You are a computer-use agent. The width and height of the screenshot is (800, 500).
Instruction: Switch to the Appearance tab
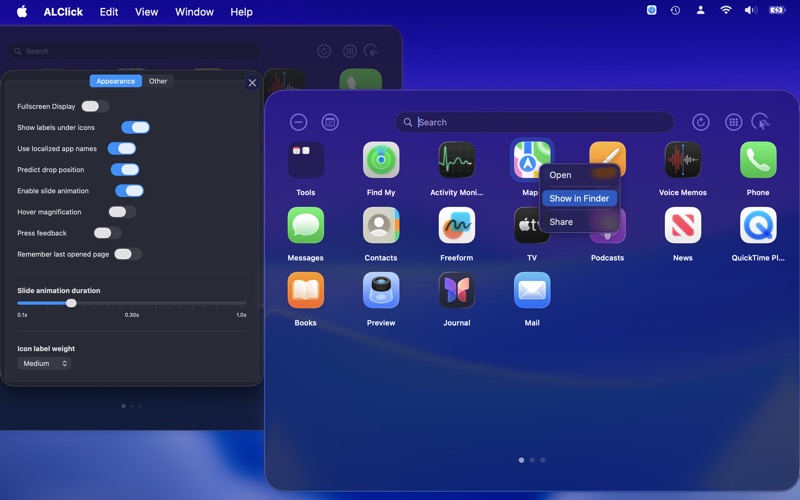pos(116,81)
